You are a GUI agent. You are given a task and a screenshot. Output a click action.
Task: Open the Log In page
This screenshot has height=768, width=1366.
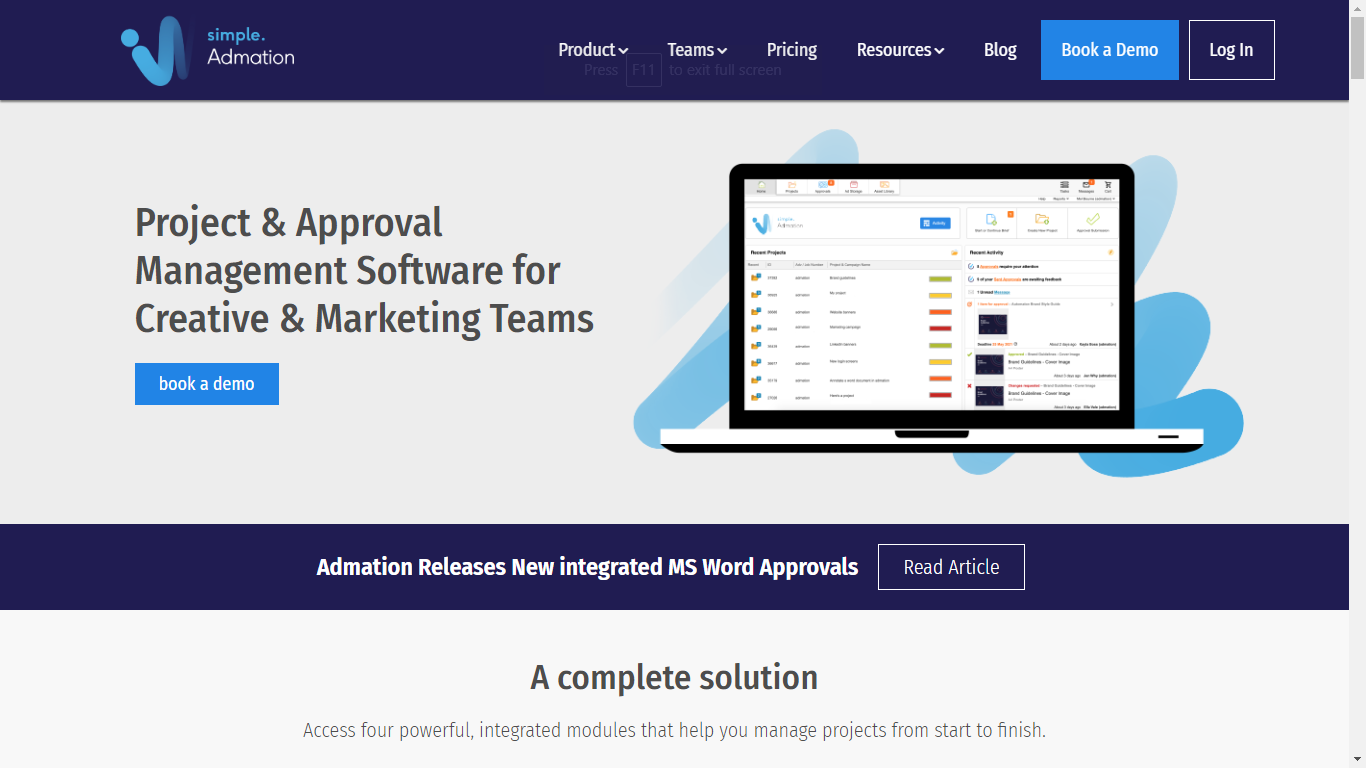(x=1231, y=50)
